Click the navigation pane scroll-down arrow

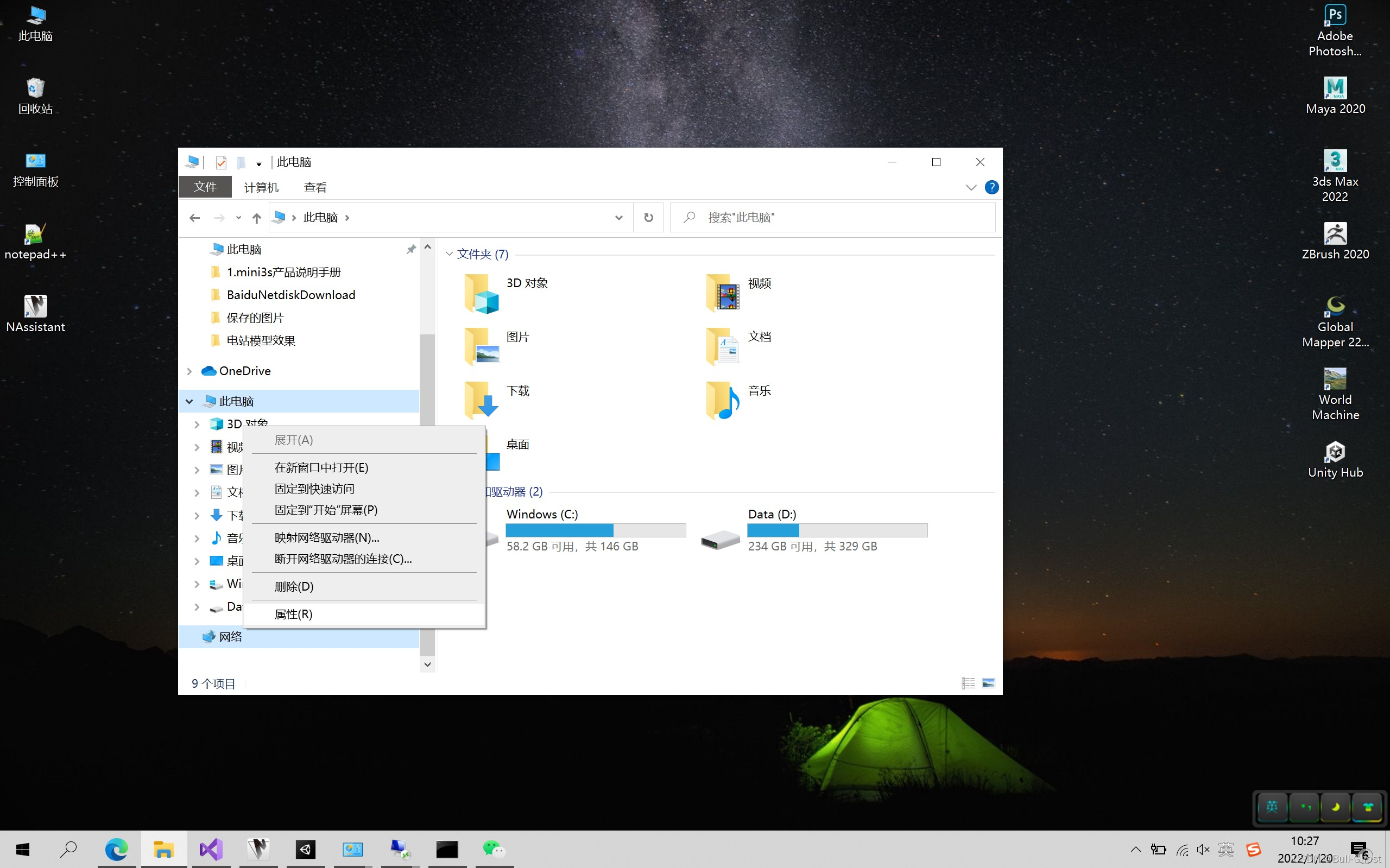[x=427, y=664]
